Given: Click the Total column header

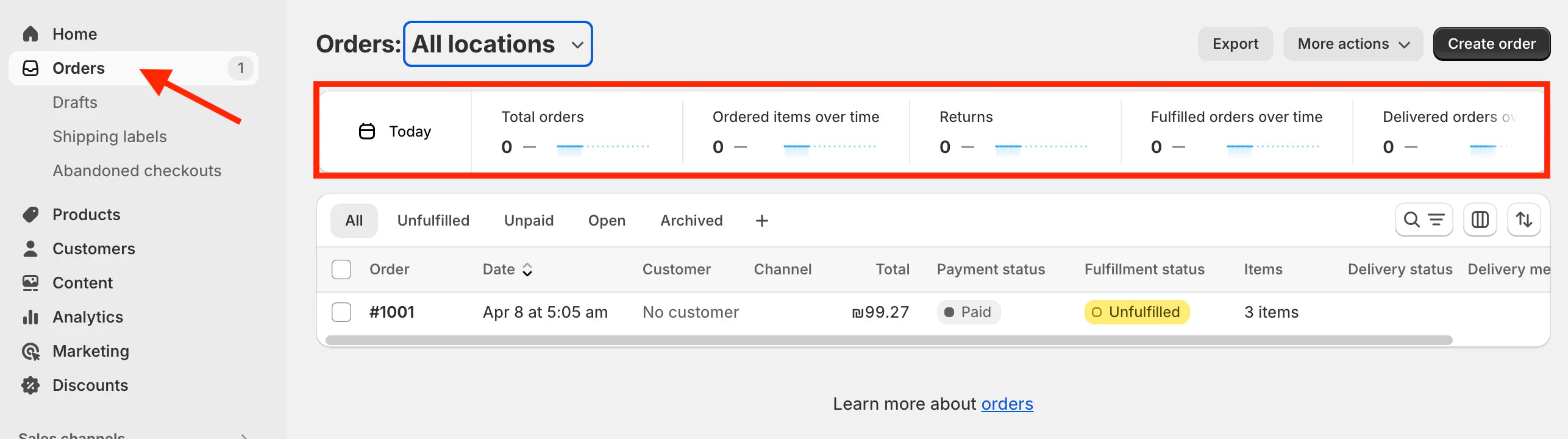Looking at the screenshot, I should pyautogui.click(x=893, y=269).
